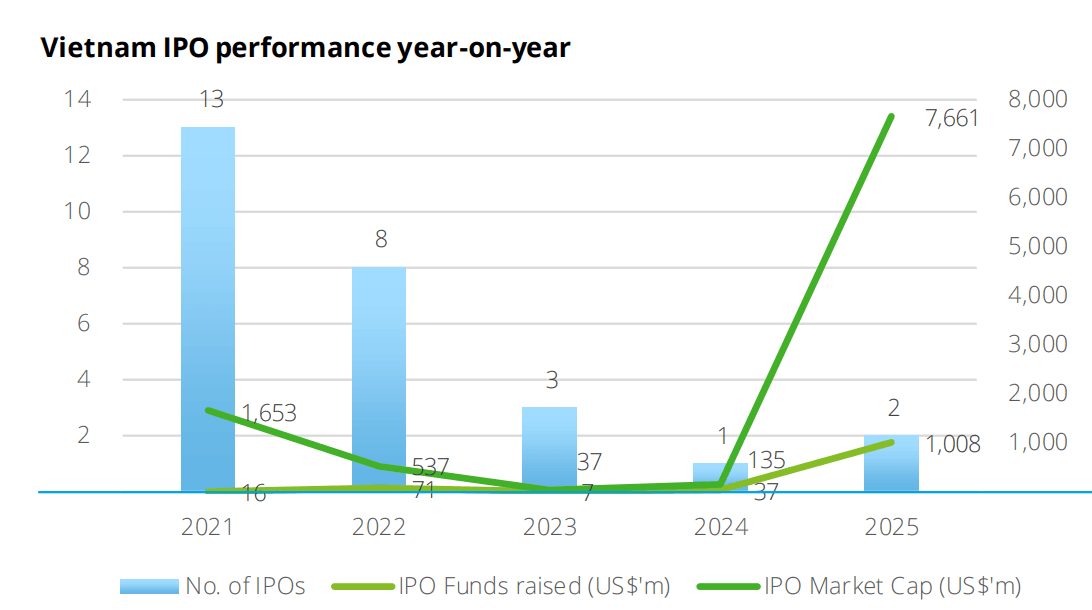
Task: Expand the 7,661 market cap data point
Action: [890, 117]
